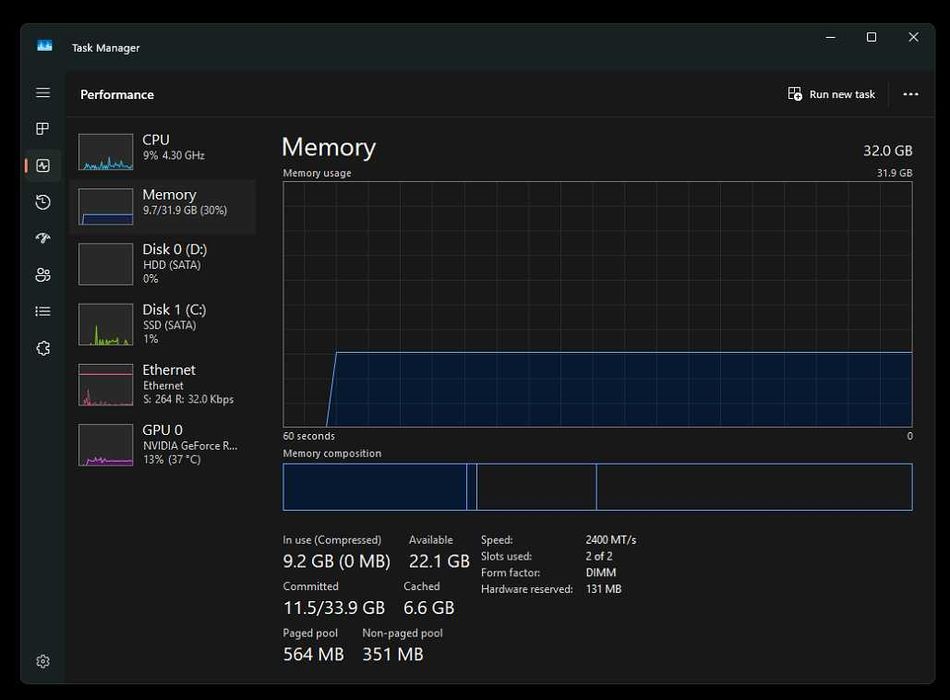Select Memory in the performance list
The height and width of the screenshot is (700, 950).
click(x=160, y=205)
